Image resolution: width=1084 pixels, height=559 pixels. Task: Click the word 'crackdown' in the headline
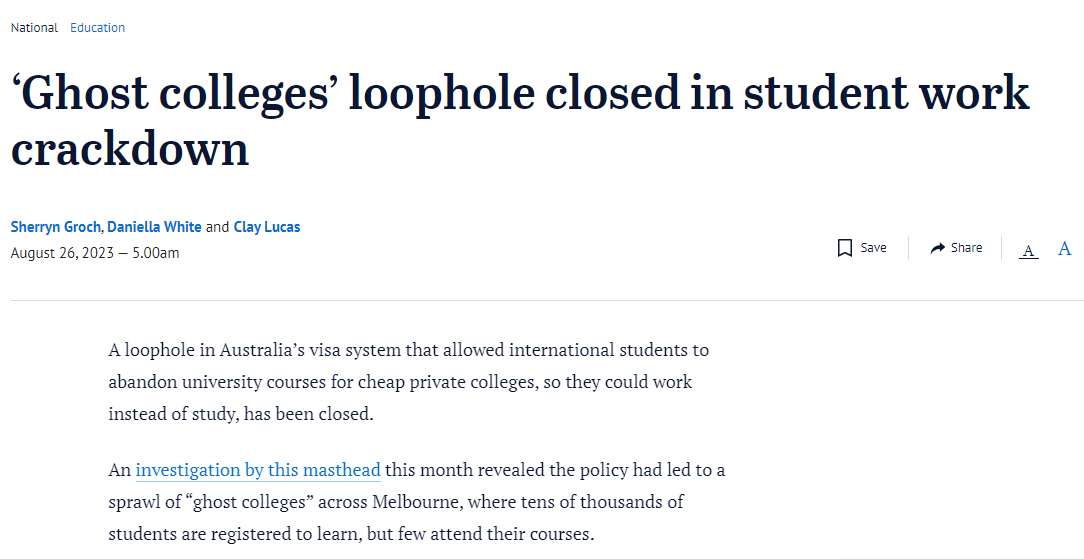coord(130,148)
